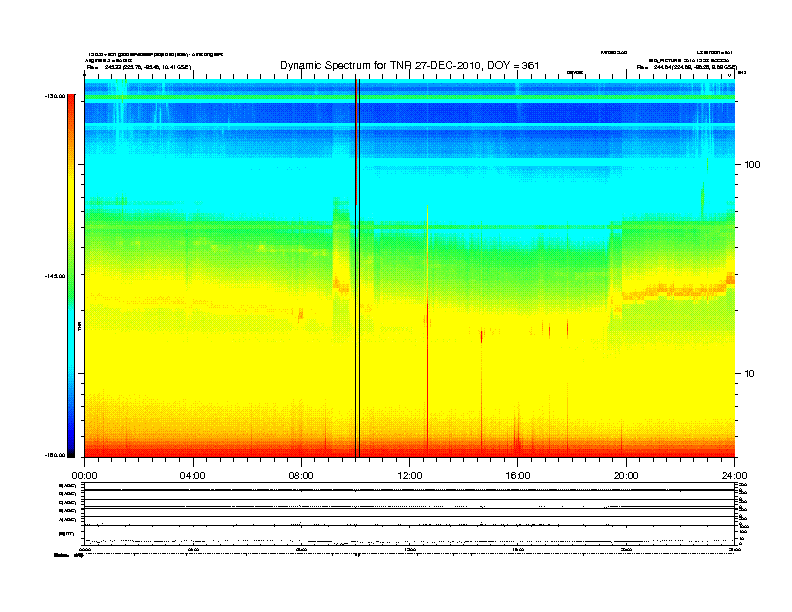Click the -130.00 colorbar top label
Image resolution: width=792 pixels, height=612 pixels.
tap(55, 96)
